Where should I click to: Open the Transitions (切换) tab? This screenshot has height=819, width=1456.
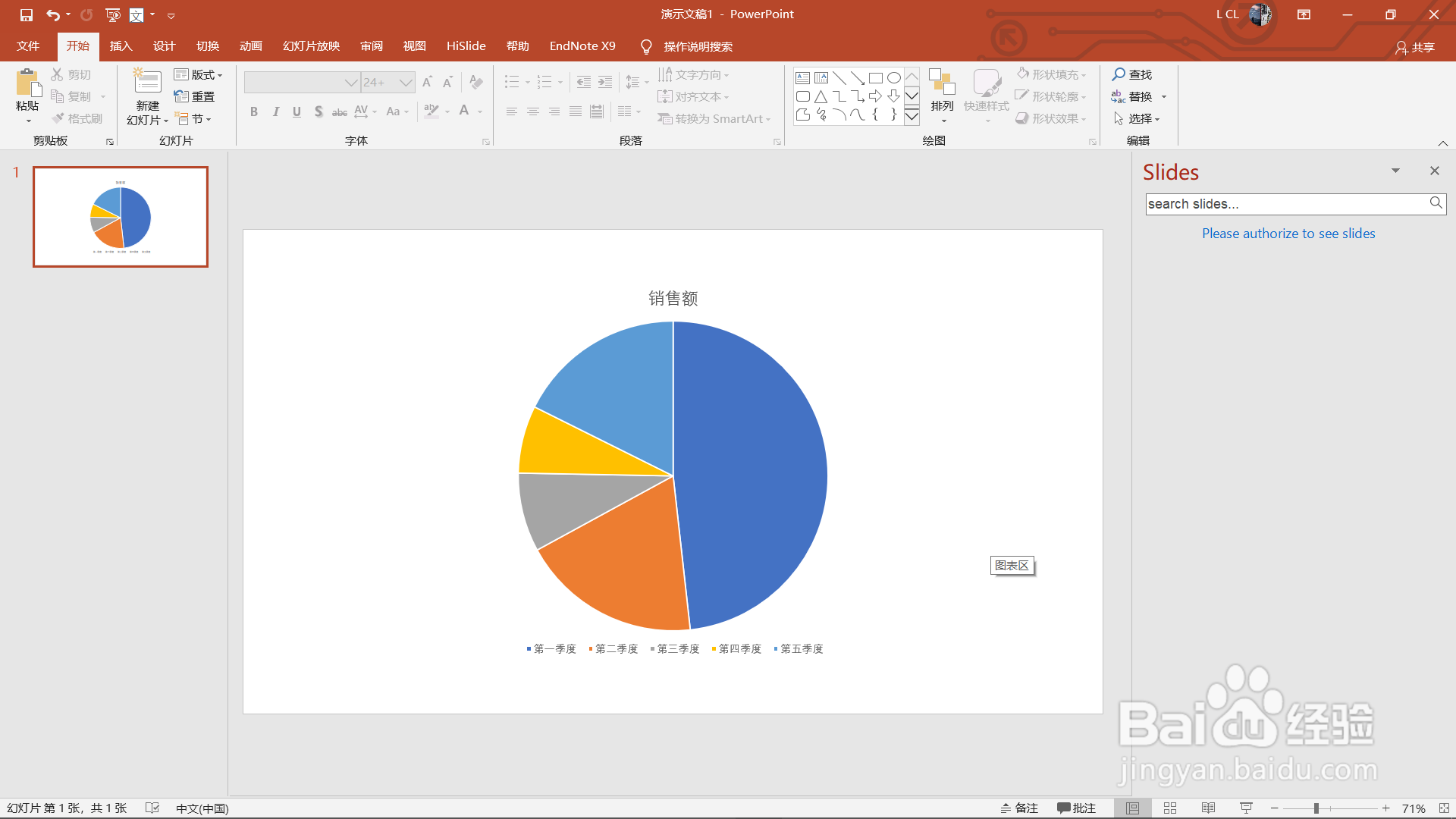click(x=208, y=46)
